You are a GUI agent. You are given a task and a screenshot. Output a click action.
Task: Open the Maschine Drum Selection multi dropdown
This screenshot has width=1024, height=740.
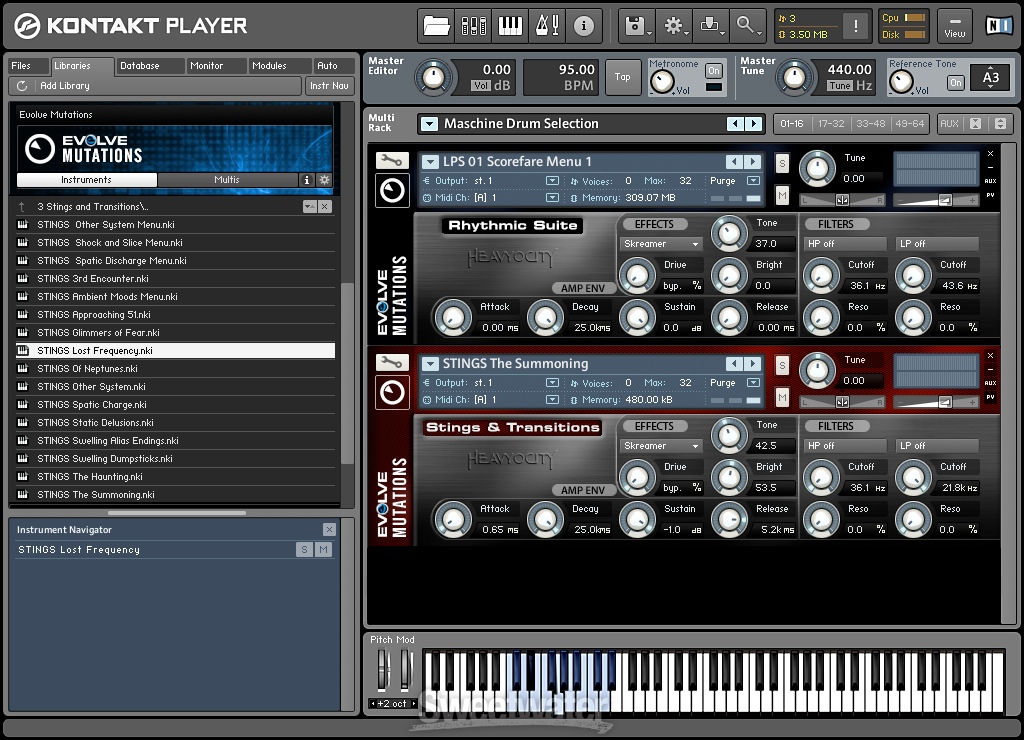click(x=429, y=123)
